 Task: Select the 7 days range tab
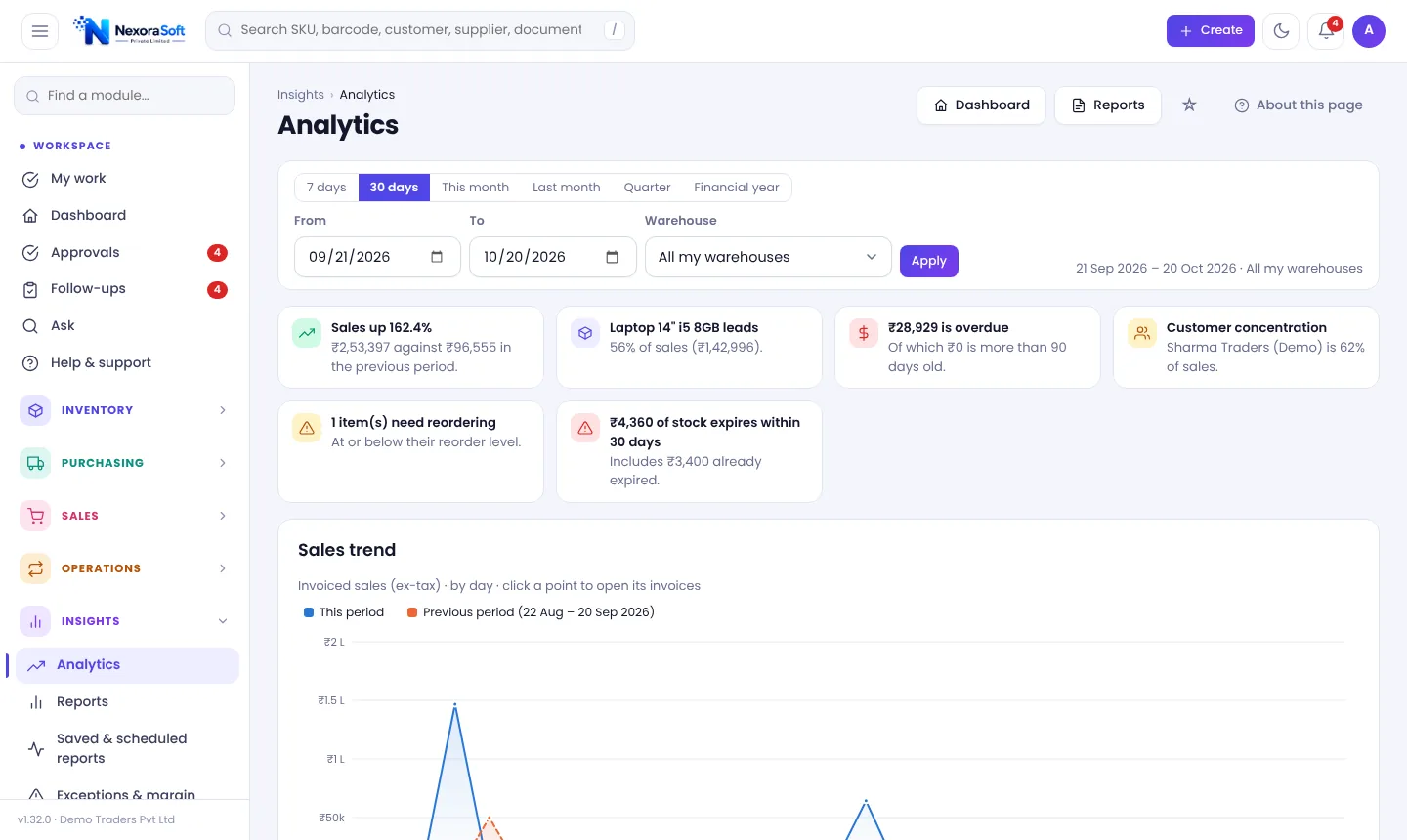coord(326,188)
